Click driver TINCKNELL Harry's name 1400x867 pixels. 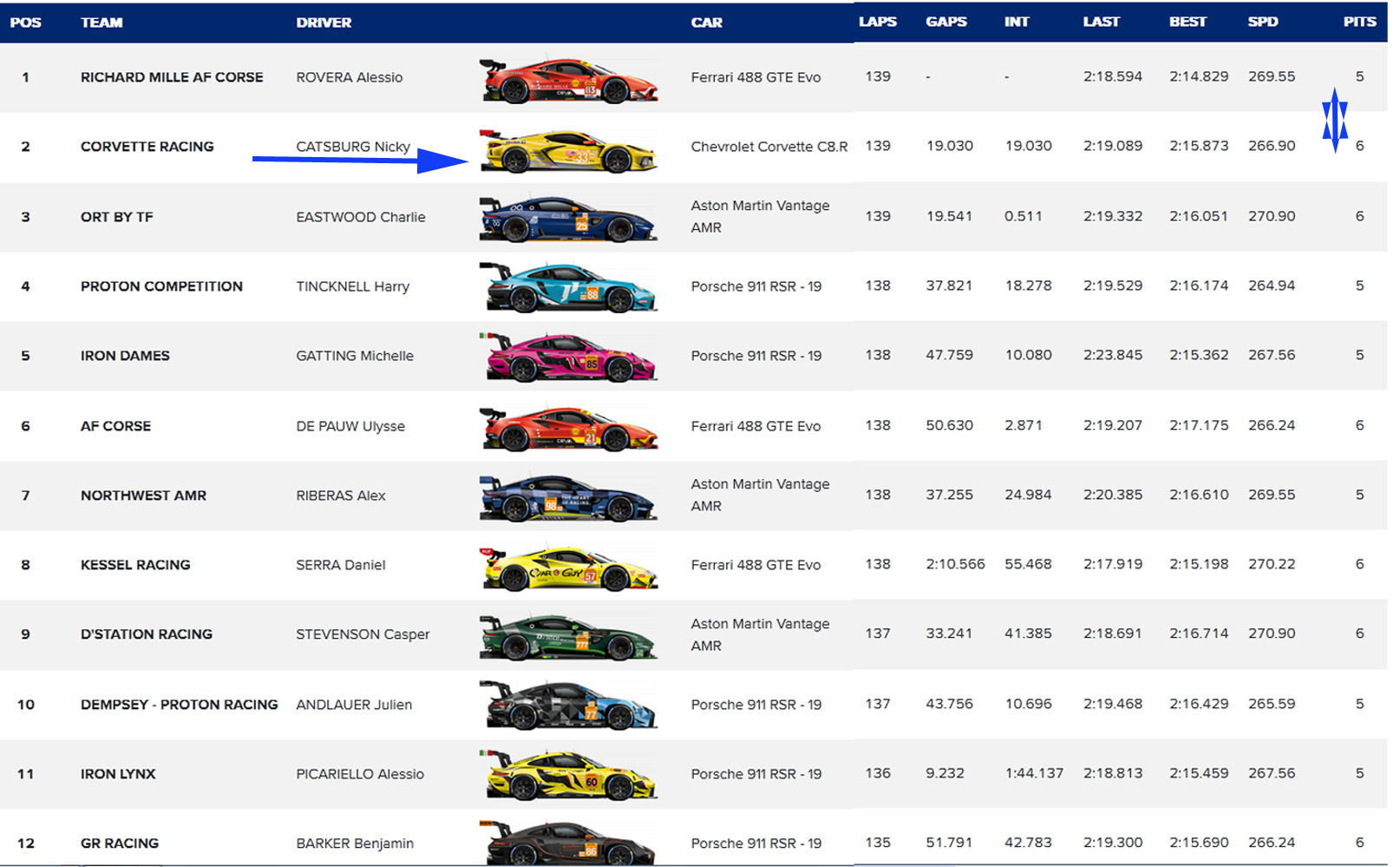point(352,286)
